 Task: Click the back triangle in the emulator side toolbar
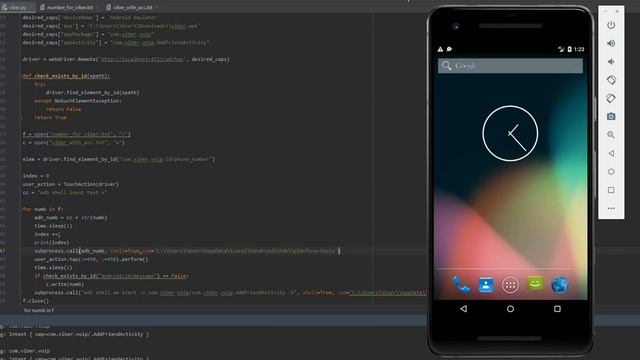[611, 153]
